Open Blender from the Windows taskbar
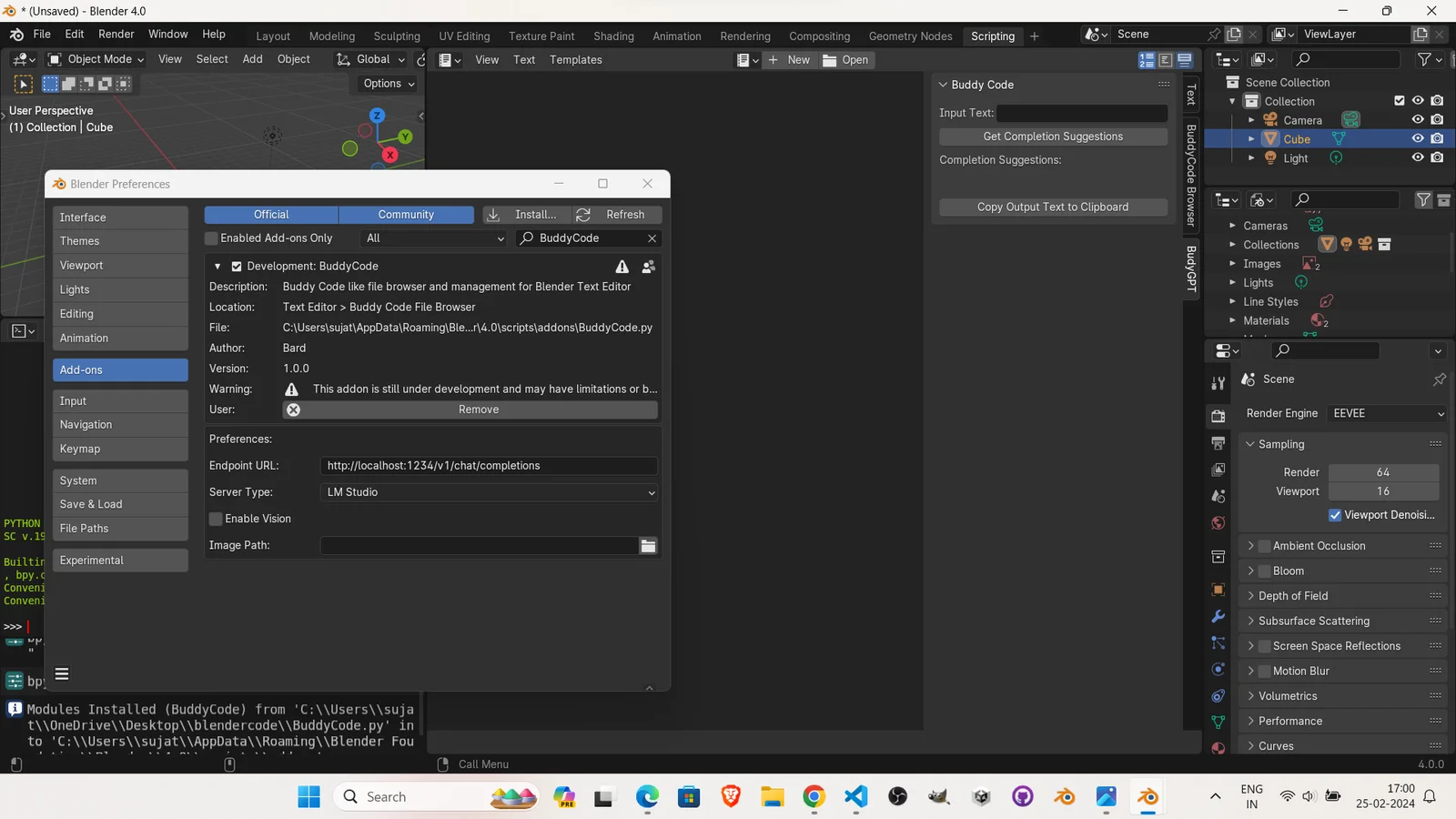Viewport: 1456px width, 819px height. tap(1147, 796)
